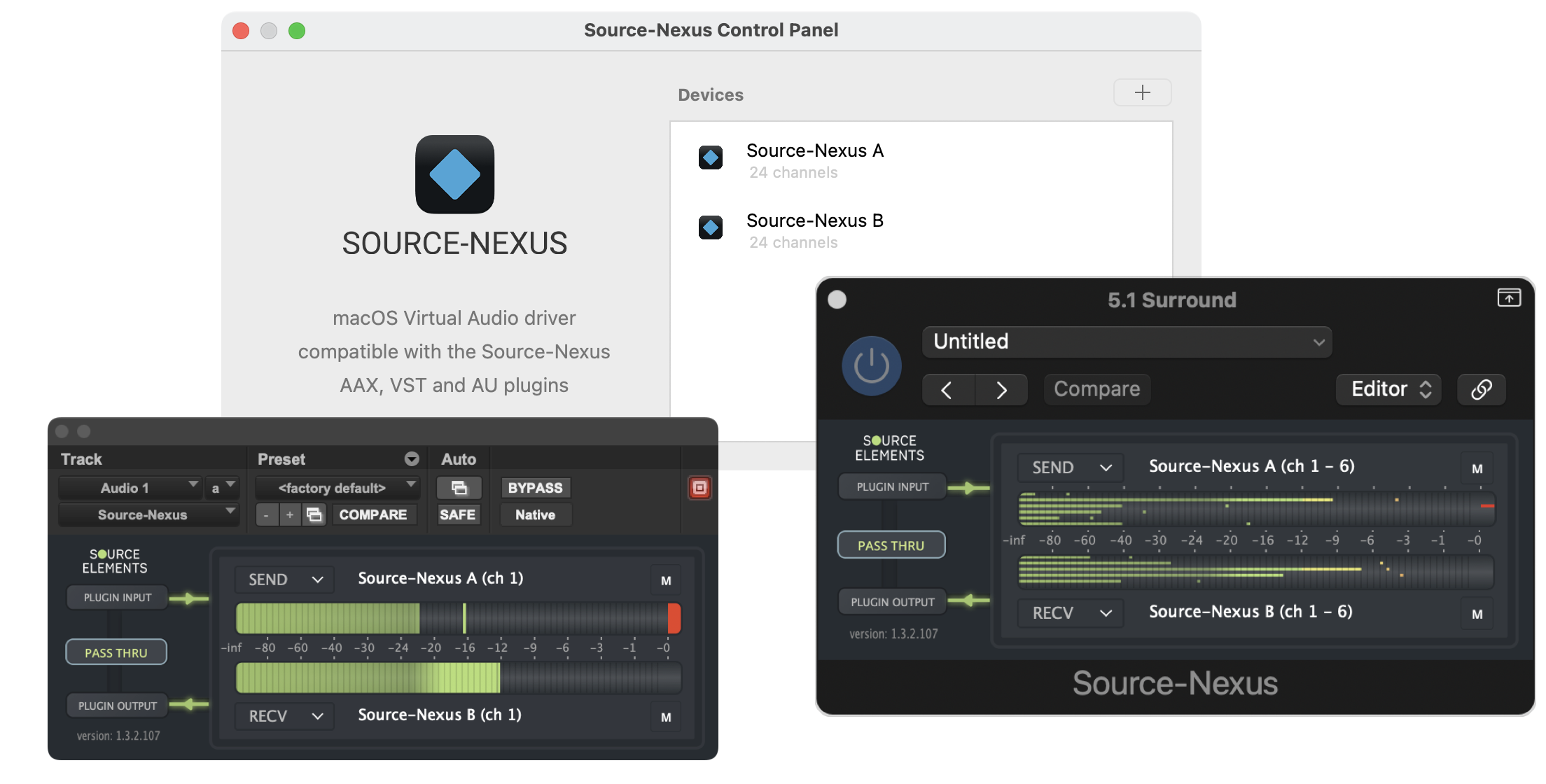The height and width of the screenshot is (784, 1546).
Task: Click the large Source-Nexus app logo
Action: point(455,174)
